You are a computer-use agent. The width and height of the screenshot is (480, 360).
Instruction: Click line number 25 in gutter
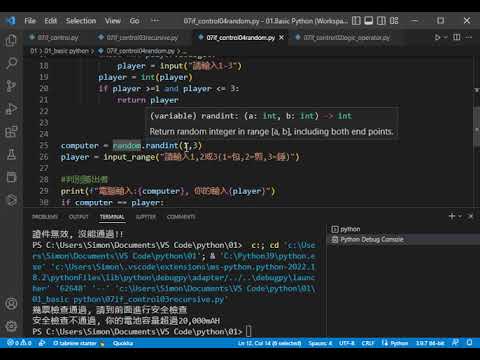tap(44, 145)
